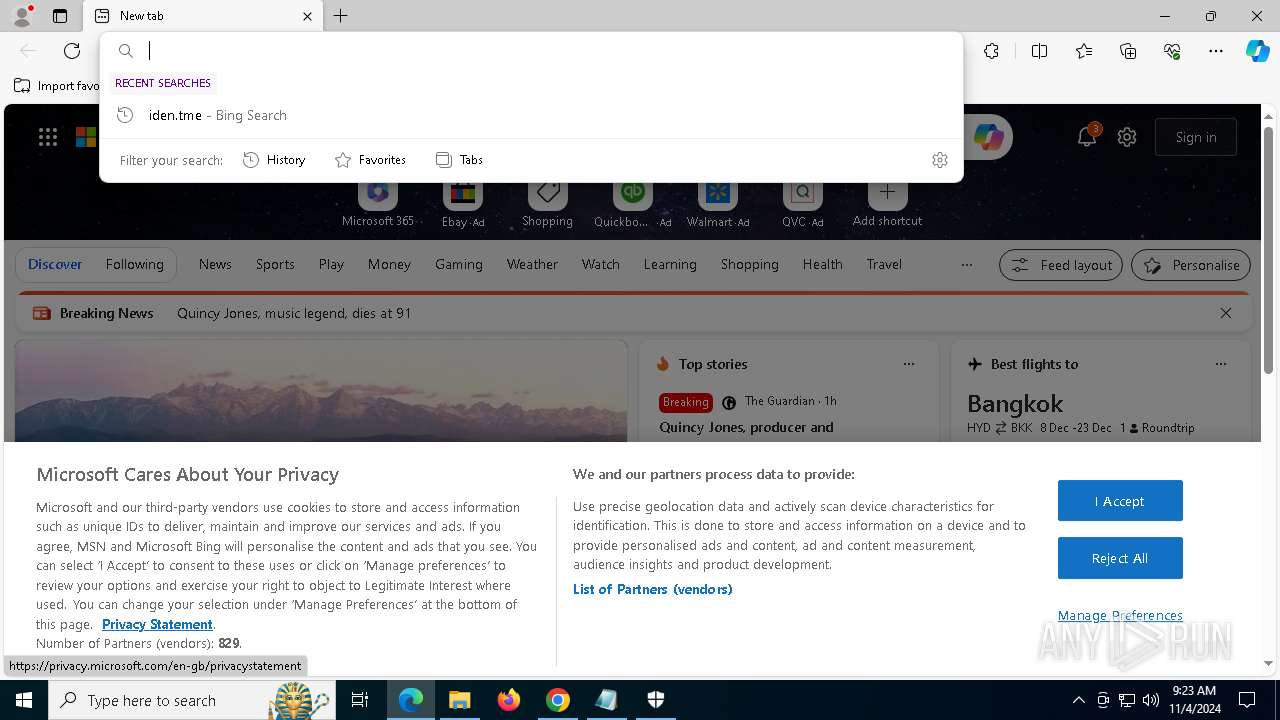Viewport: 1280px width, 720px height.
Task: Open the Health category
Action: [x=822, y=264]
